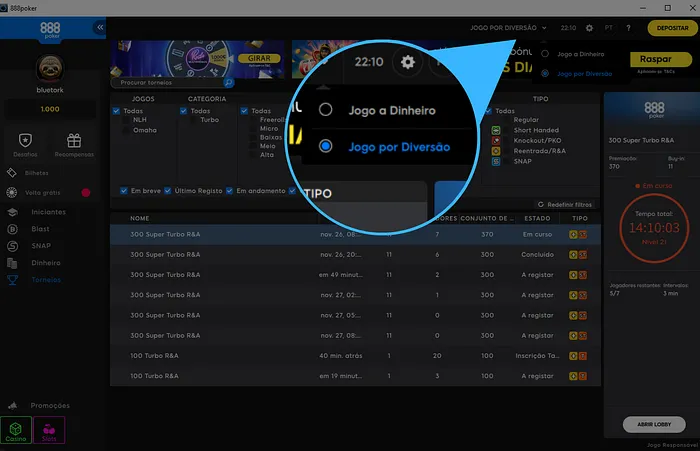The width and height of the screenshot is (700, 451).
Task: Check the Turbo category filter
Action: point(194,120)
